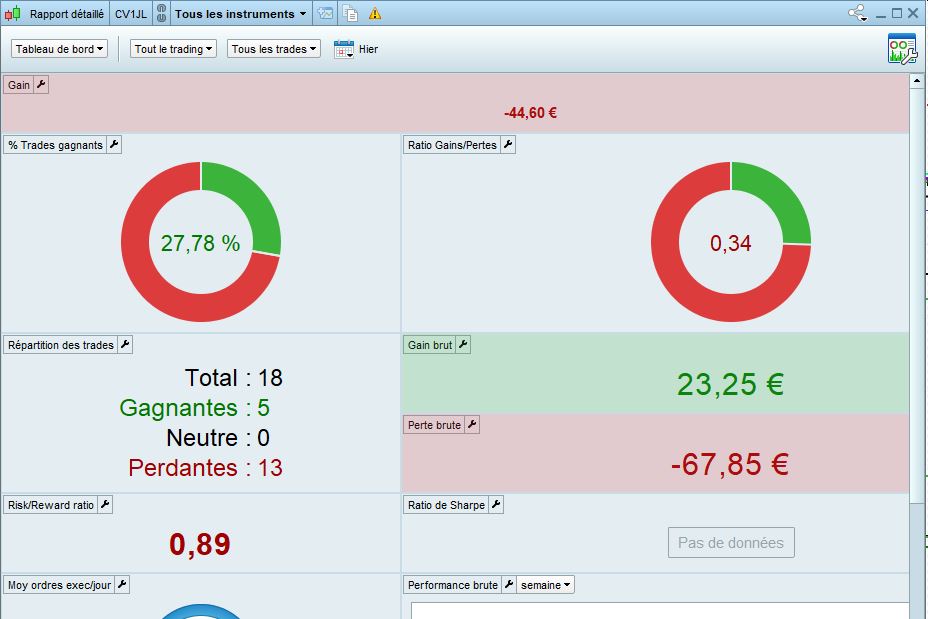Click the wrench icon next to Gain
The height and width of the screenshot is (619, 928).
point(41,85)
